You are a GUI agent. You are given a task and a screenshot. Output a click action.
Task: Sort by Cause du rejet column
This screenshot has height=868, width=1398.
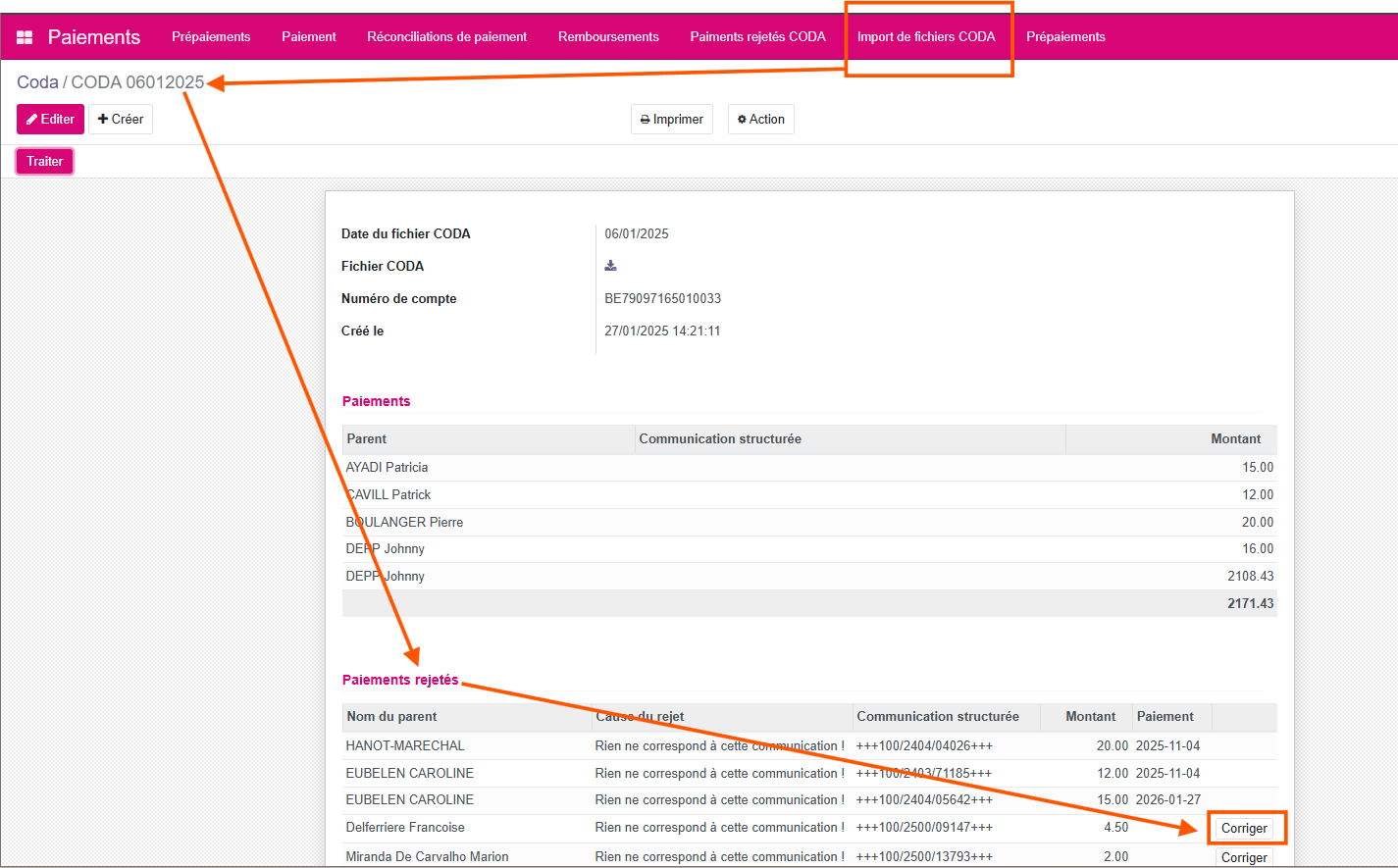click(640, 717)
